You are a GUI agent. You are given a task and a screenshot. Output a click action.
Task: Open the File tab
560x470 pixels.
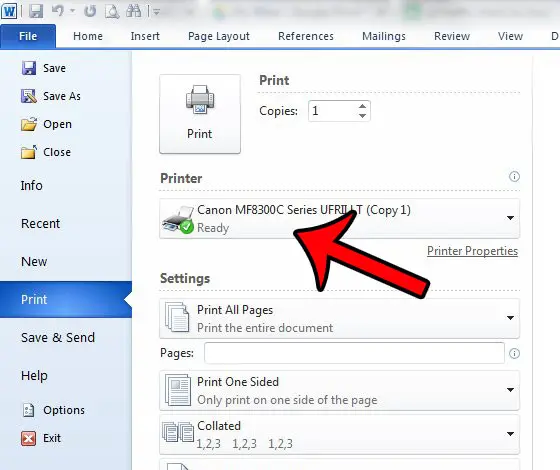(28, 36)
